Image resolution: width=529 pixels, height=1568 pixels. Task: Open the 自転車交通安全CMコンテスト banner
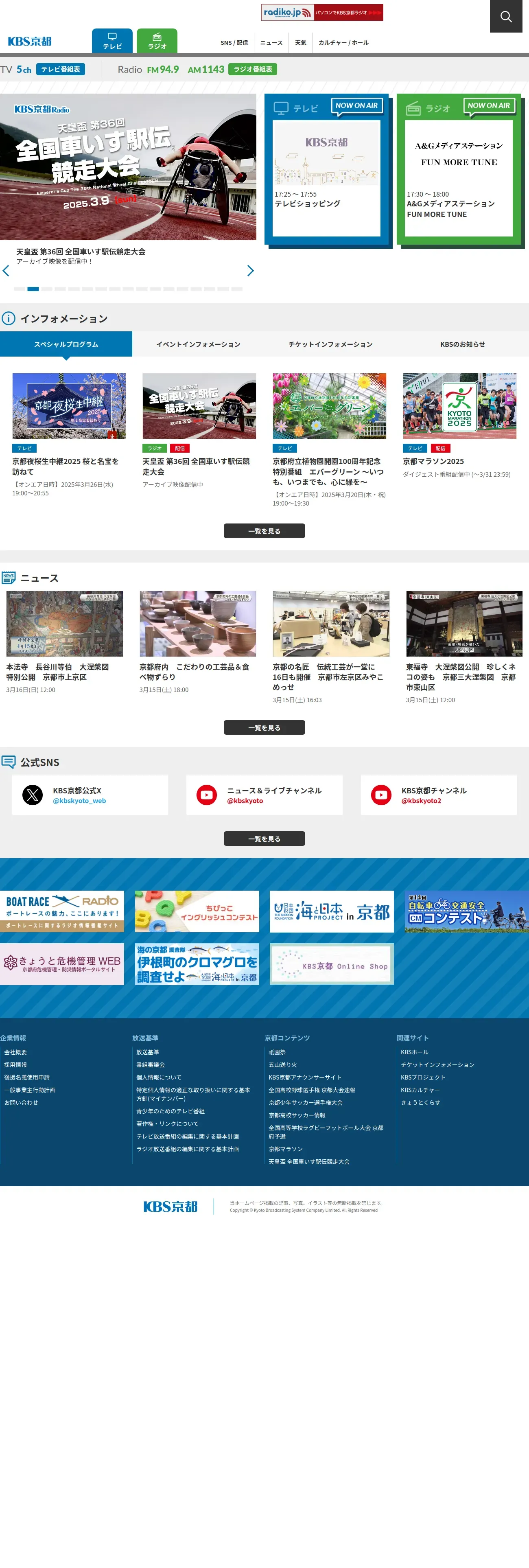point(467,911)
